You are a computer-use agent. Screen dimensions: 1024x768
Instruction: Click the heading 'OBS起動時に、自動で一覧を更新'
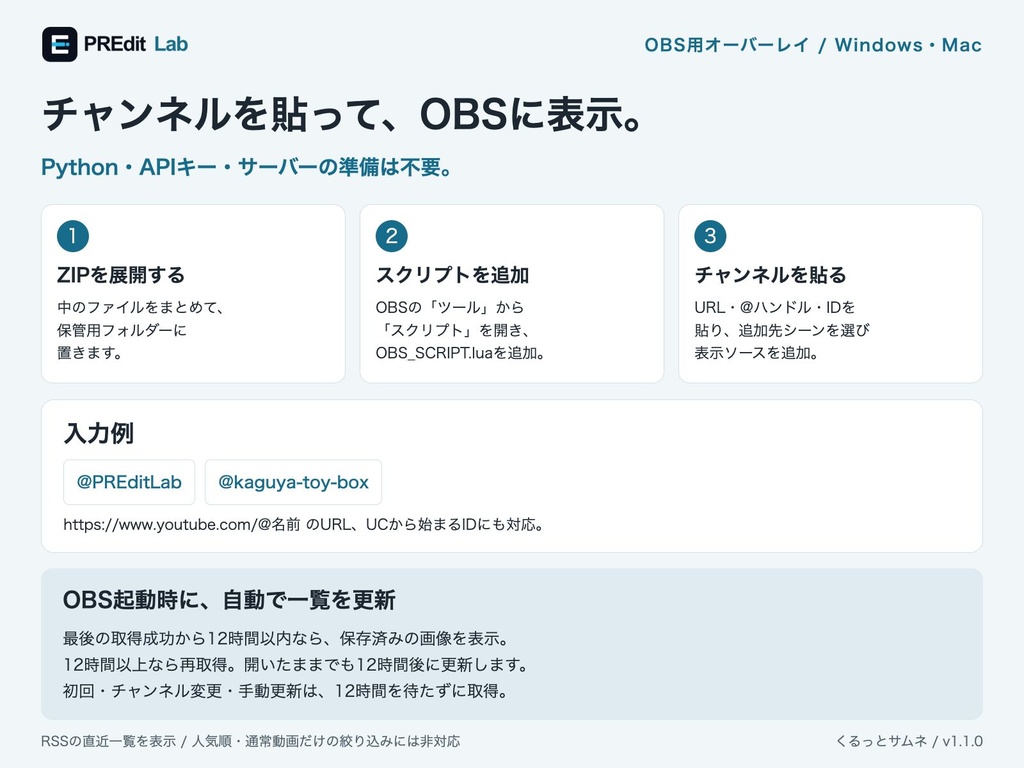tap(229, 600)
